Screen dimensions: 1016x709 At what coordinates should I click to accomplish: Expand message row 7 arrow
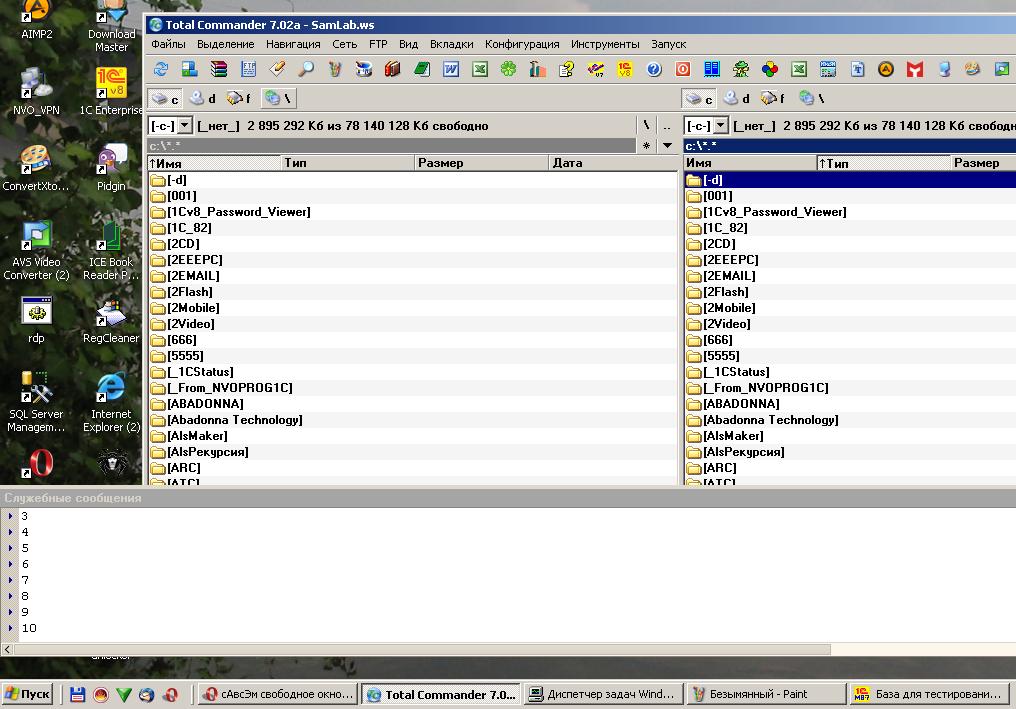pos(10,580)
